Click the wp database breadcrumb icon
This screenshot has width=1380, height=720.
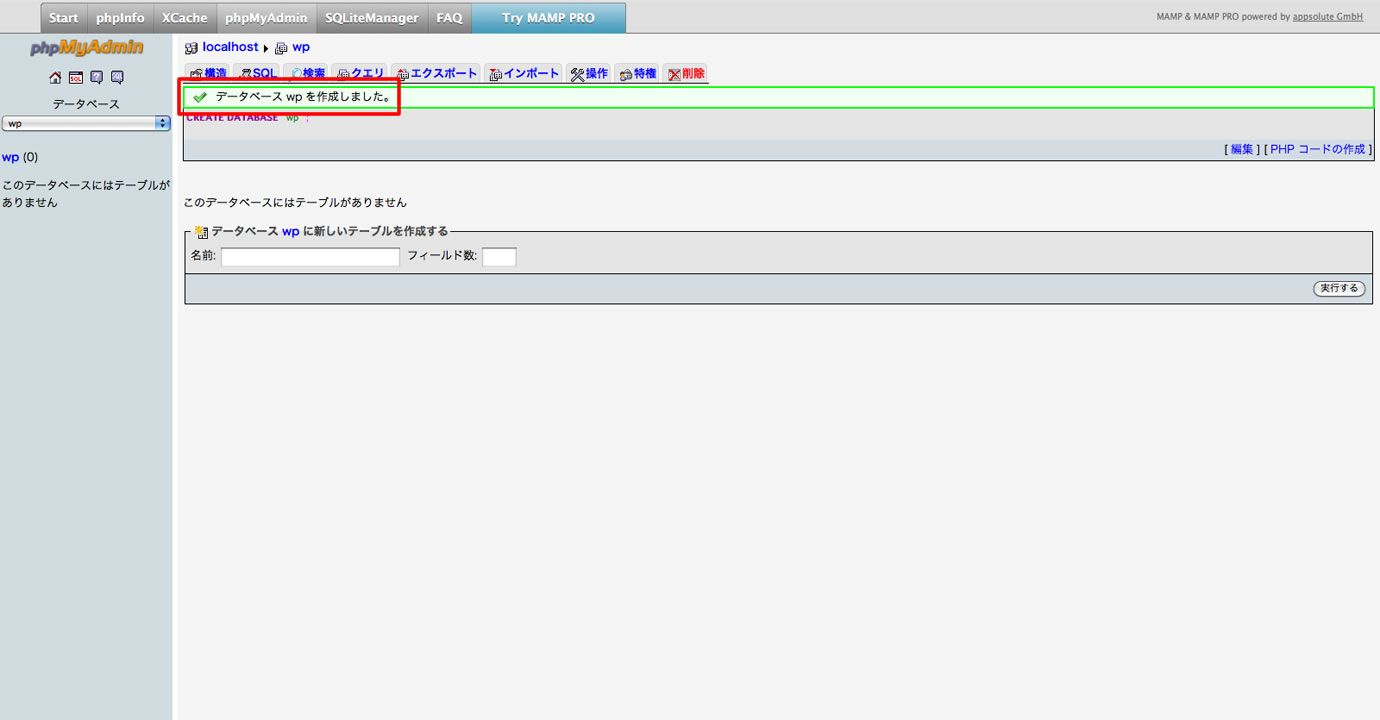[281, 48]
